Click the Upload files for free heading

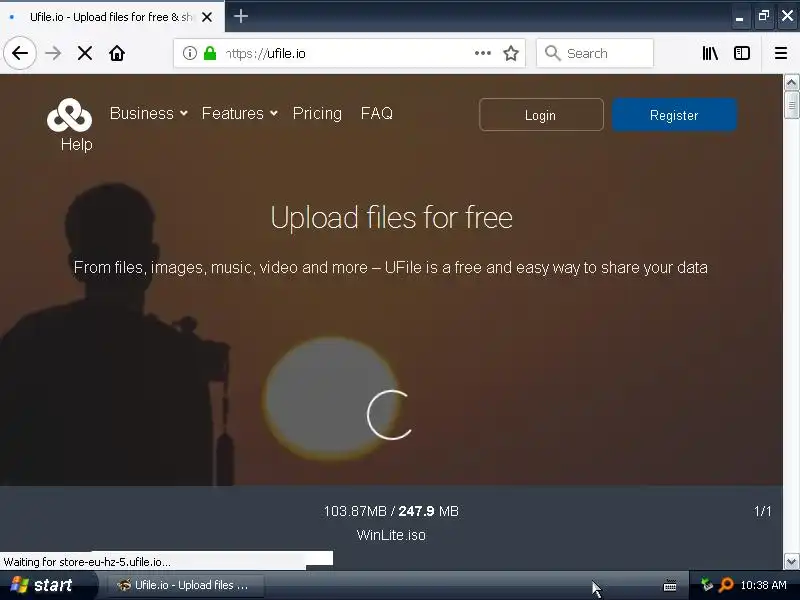391,218
